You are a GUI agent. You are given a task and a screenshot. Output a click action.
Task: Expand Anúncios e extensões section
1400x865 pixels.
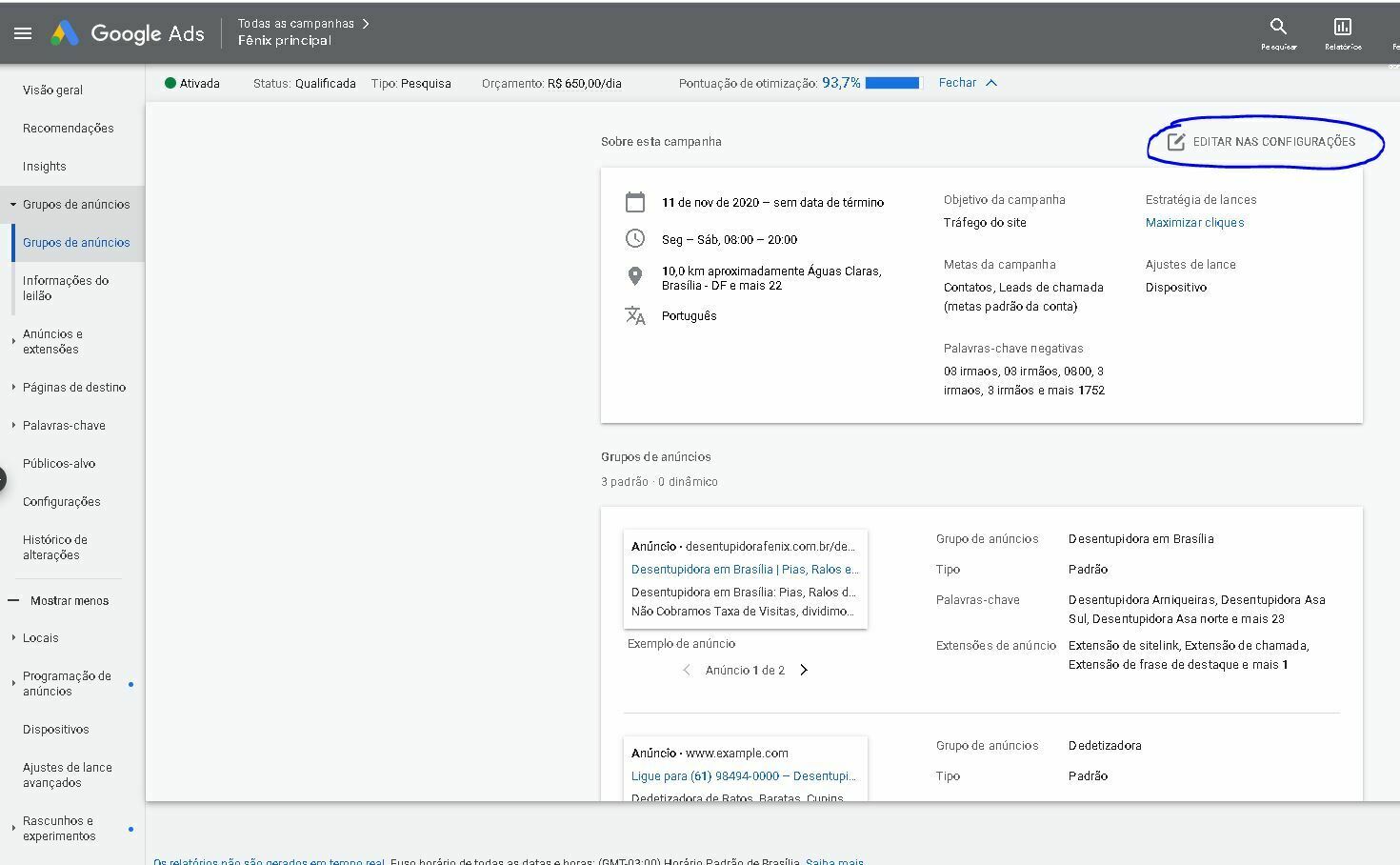point(13,341)
